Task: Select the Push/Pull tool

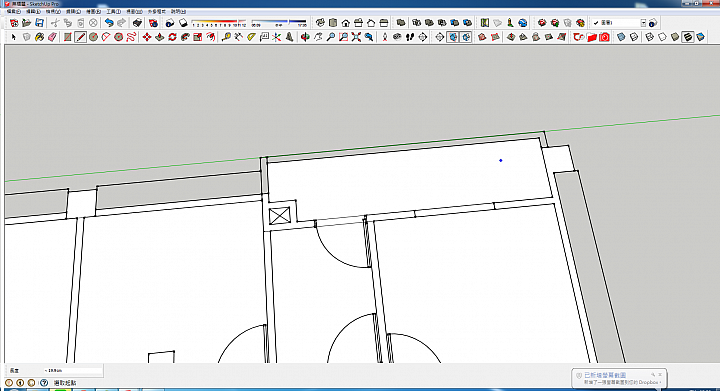Action: pos(159,37)
